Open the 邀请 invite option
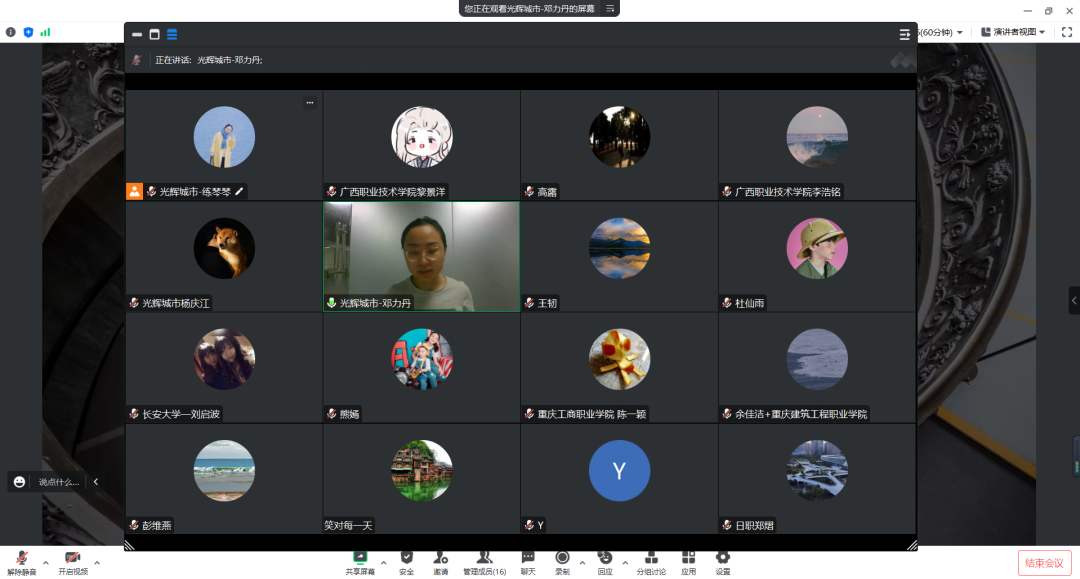The image size is (1080, 579). point(441,562)
